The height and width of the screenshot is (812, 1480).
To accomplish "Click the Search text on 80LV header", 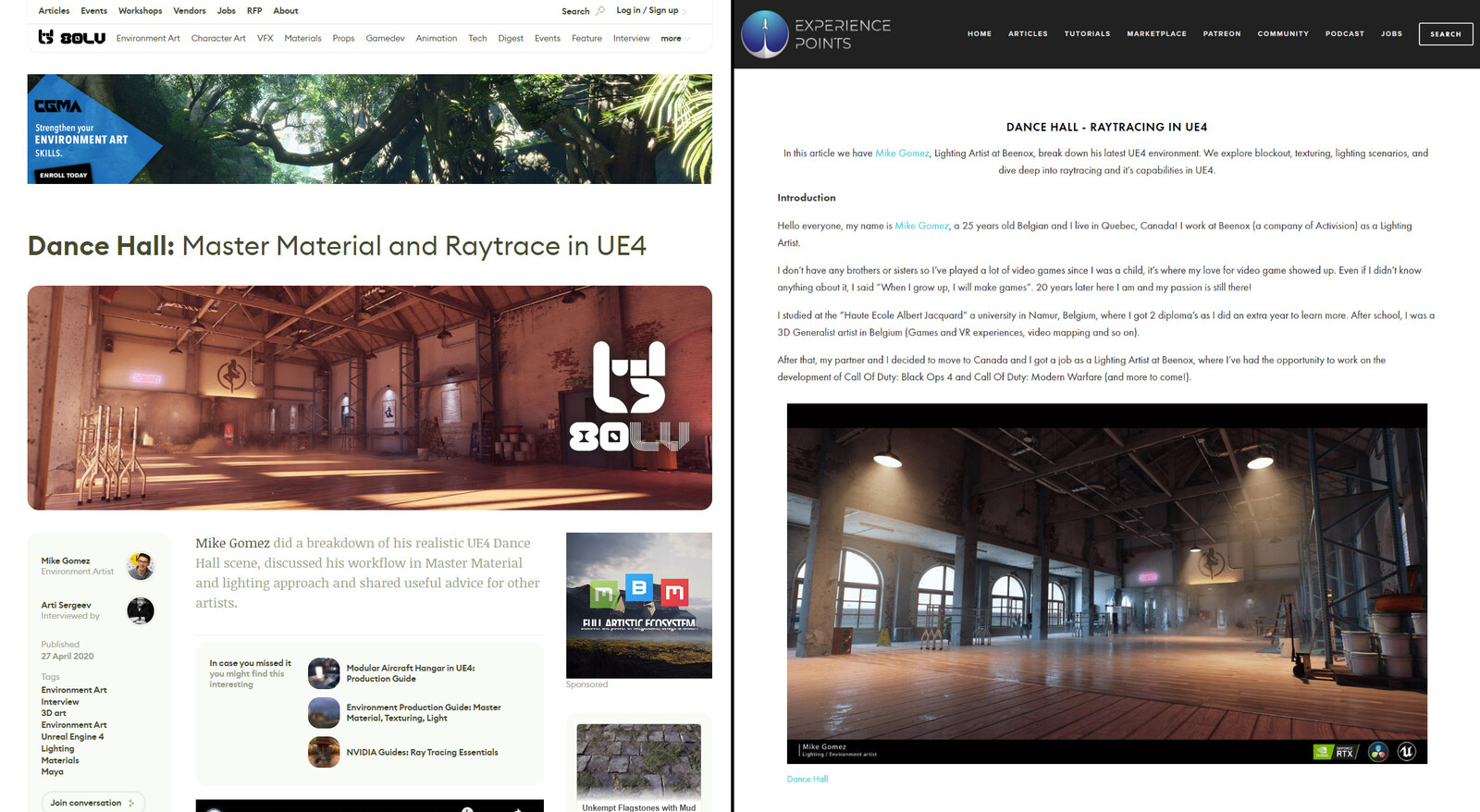I will (575, 11).
